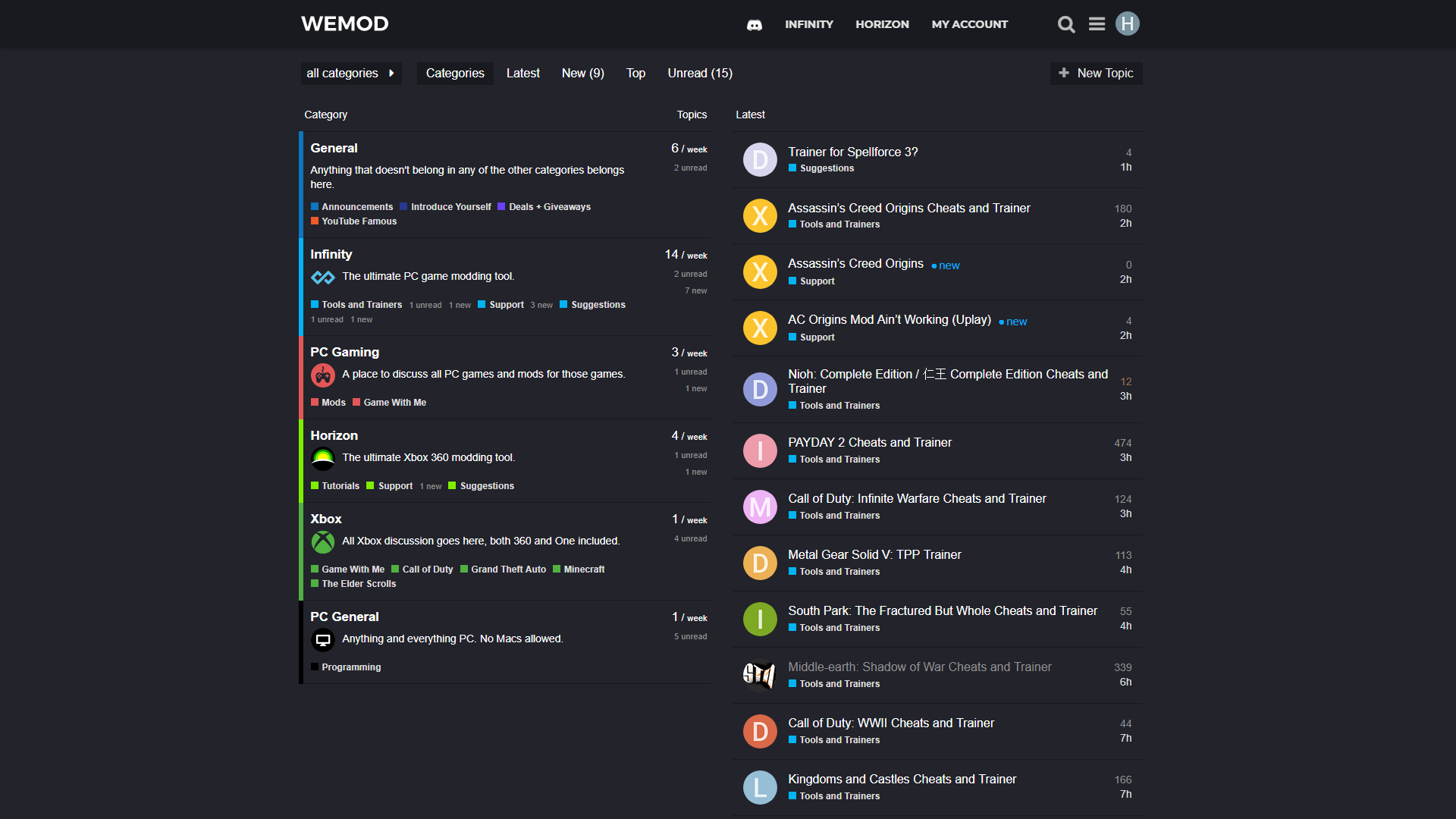Open avatar beside Shadow of War topic
This screenshot has height=819, width=1456.
[760, 676]
